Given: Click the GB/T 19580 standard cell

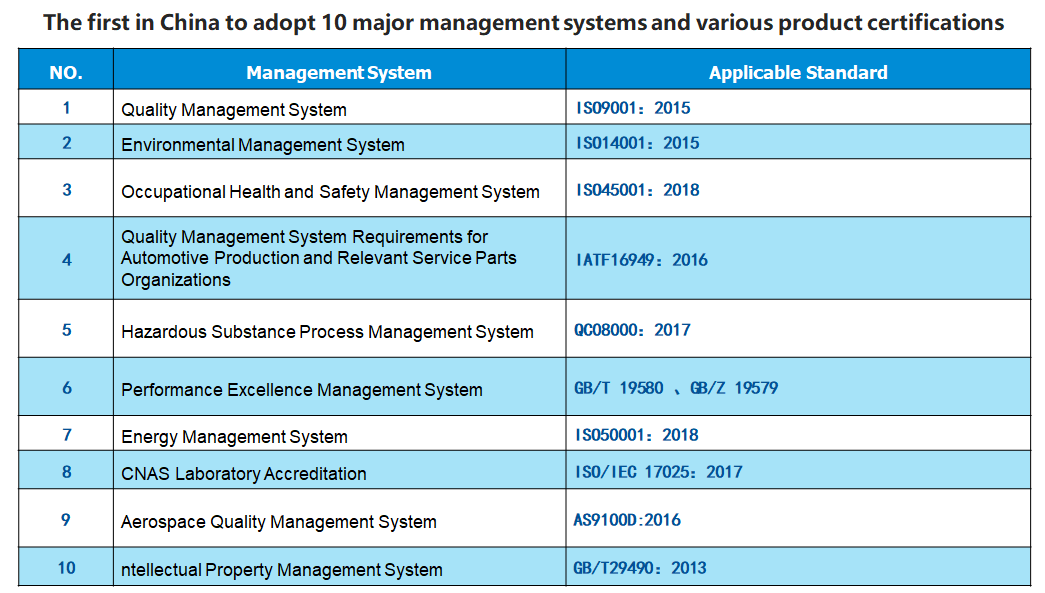Looking at the screenshot, I should click(x=798, y=386).
